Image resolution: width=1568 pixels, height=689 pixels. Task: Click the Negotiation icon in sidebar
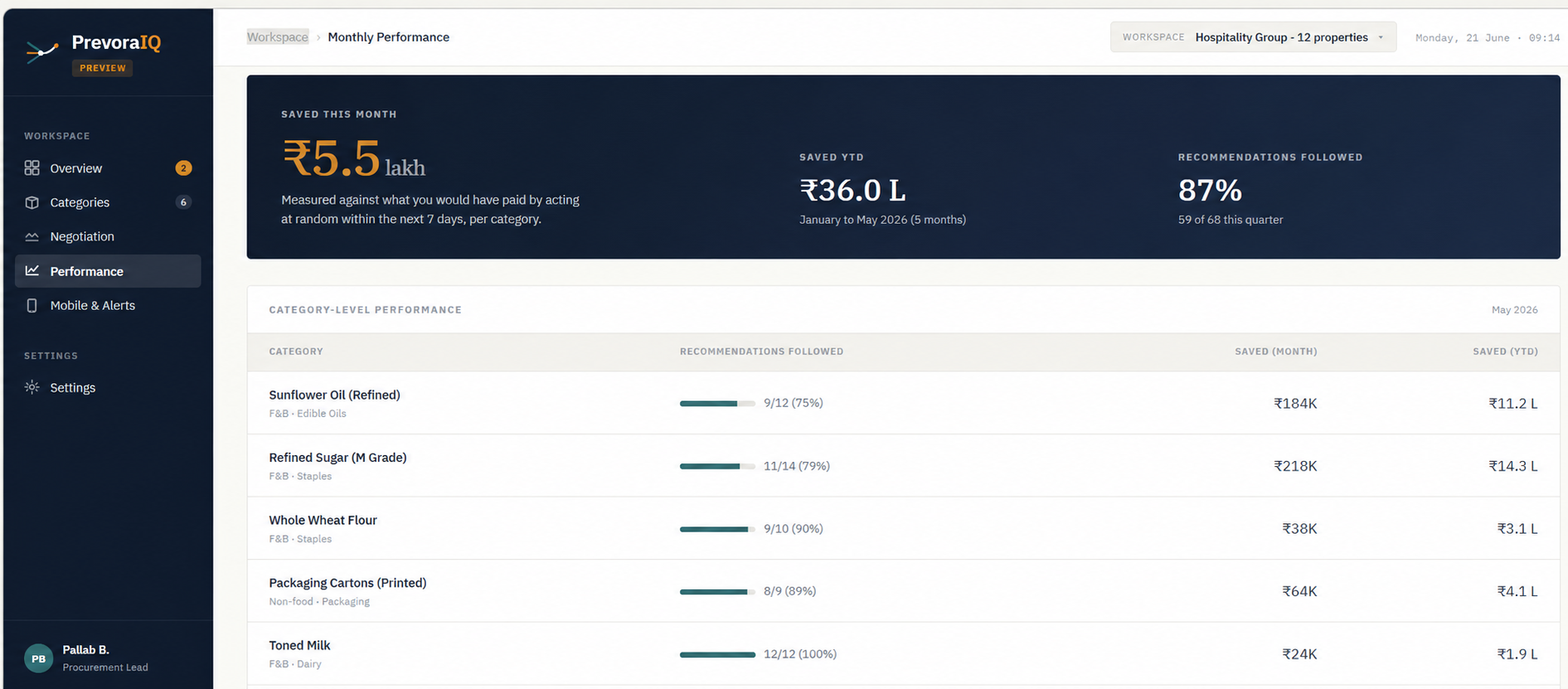[x=32, y=236]
